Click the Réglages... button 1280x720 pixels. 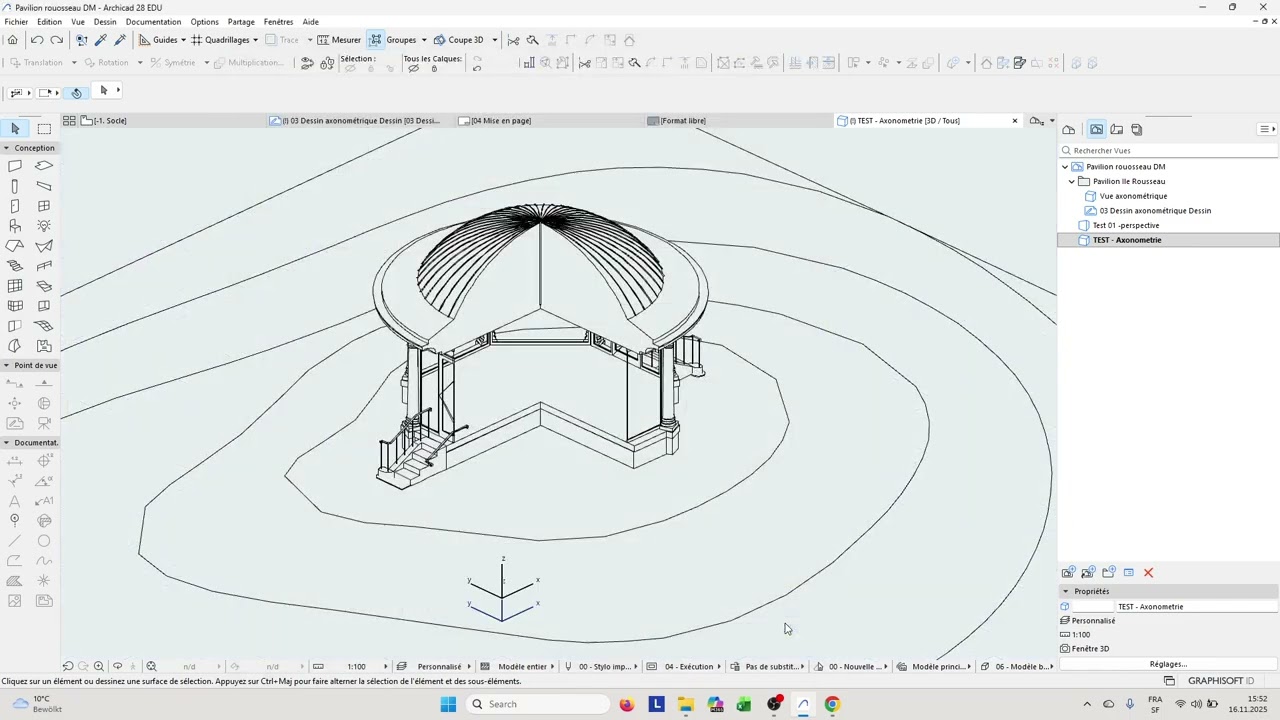[x=1168, y=664]
